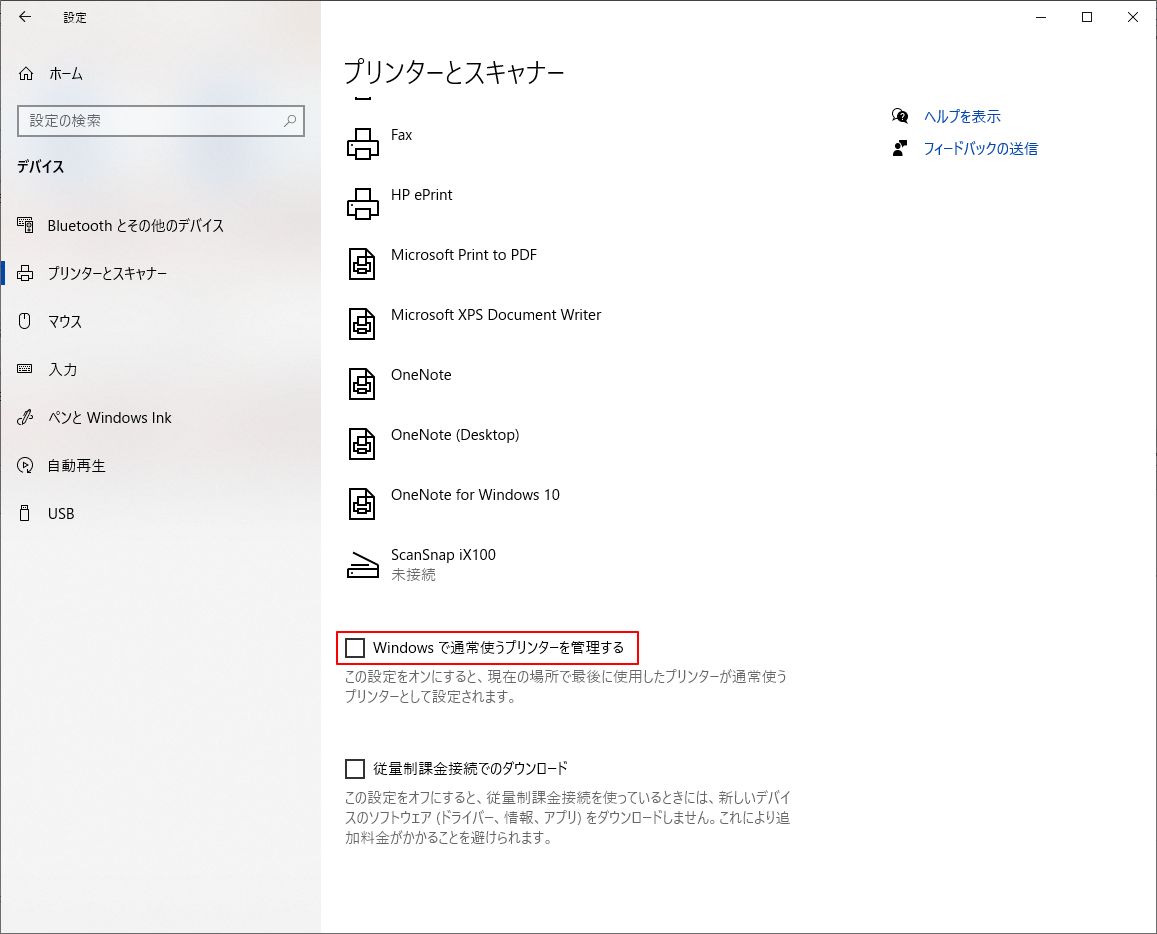The height and width of the screenshot is (934, 1157).
Task: Open the ヘルプを表示 link
Action: pyautogui.click(x=962, y=116)
